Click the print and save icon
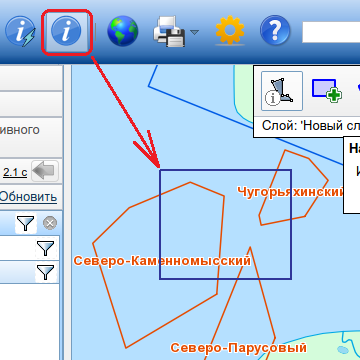This screenshot has width=360, height=360. pos(169,31)
